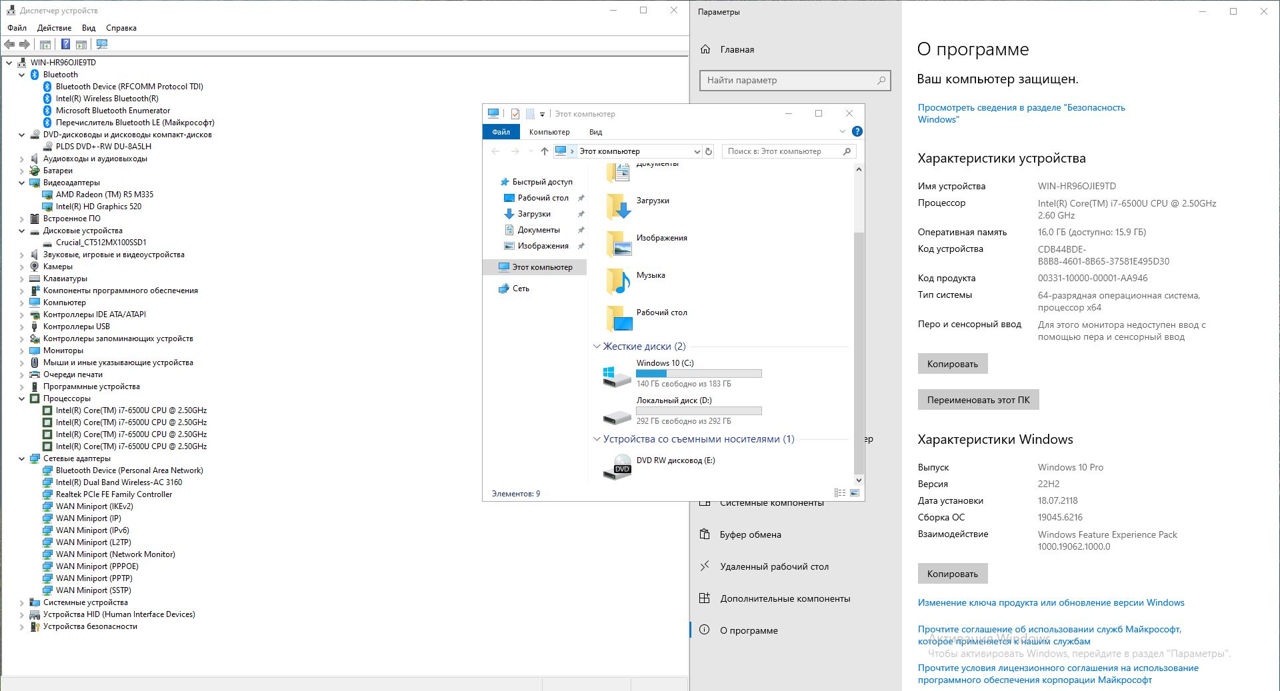Select the AMD Radeon R5 M335 adapter
Image resolution: width=1280 pixels, height=691 pixels.
pos(104,194)
